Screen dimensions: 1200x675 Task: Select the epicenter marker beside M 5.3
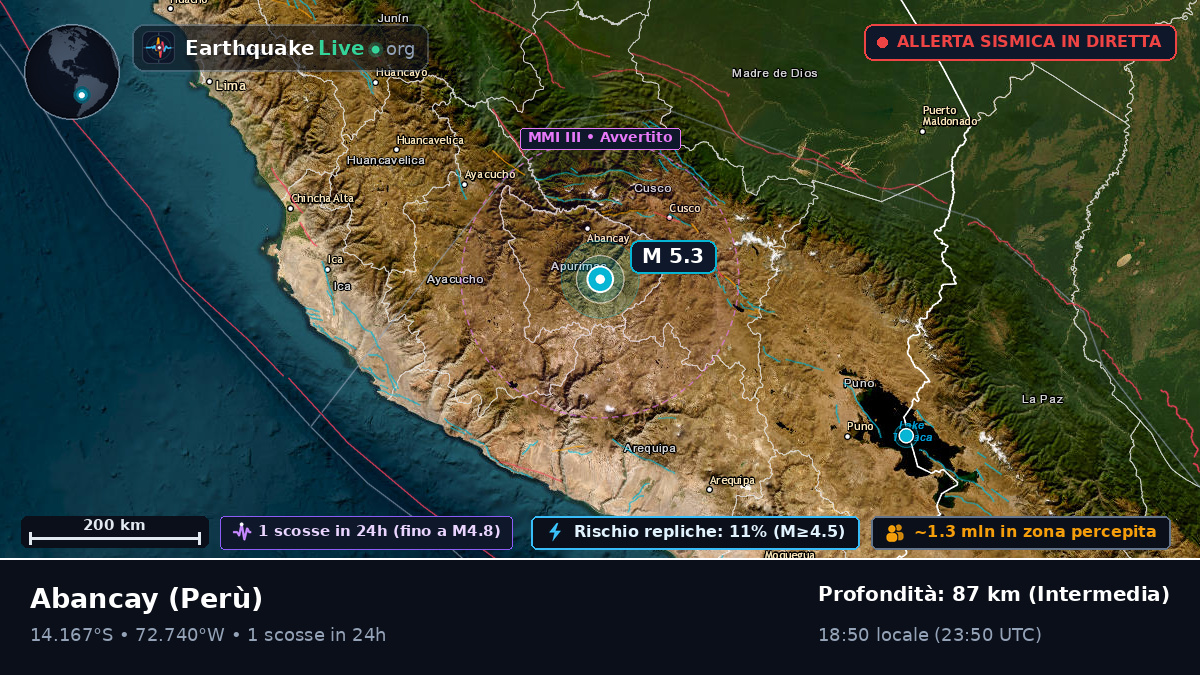click(x=600, y=279)
